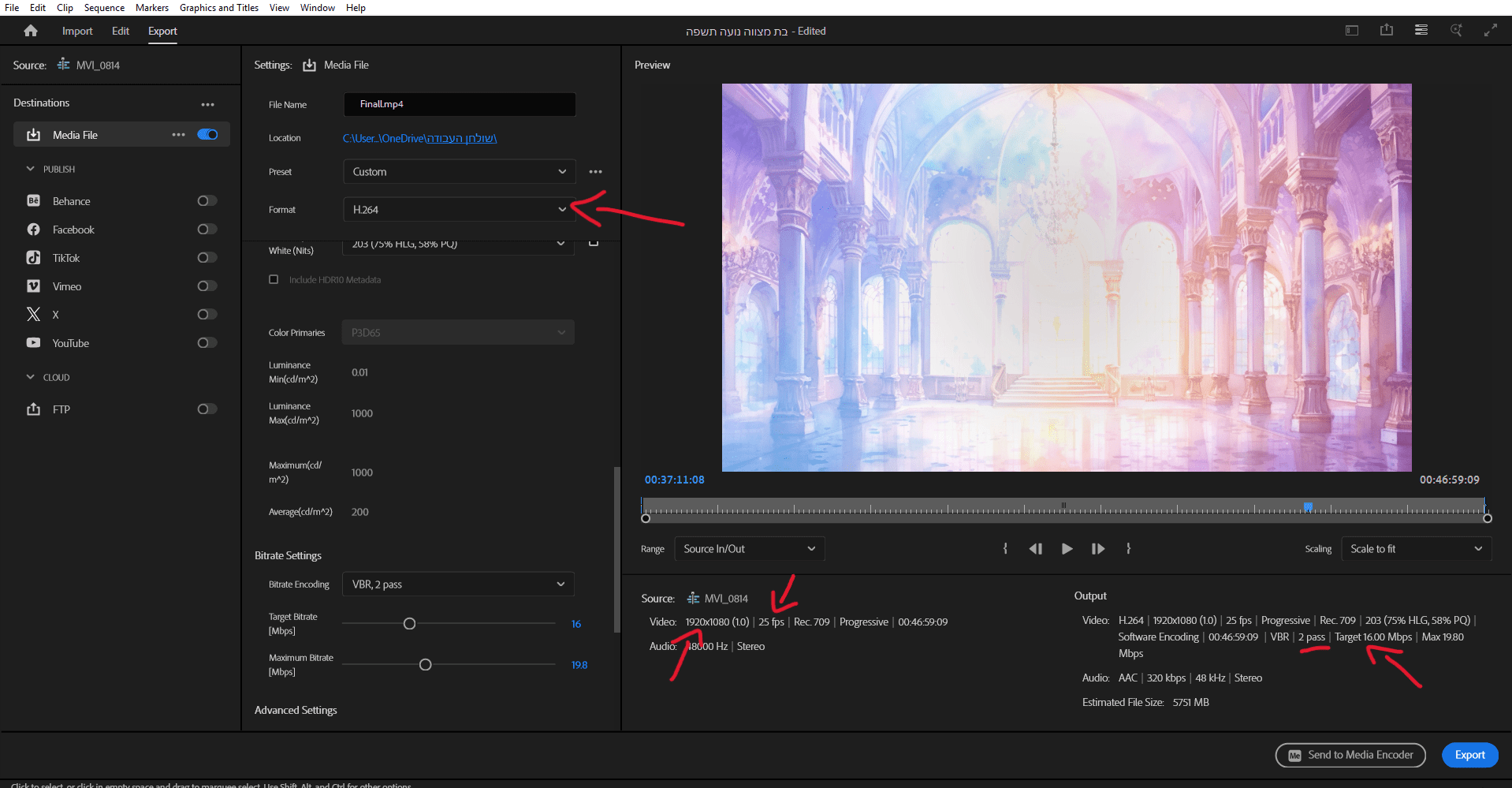Click the TikTok destination icon
This screenshot has width=1512, height=788.
[33, 258]
